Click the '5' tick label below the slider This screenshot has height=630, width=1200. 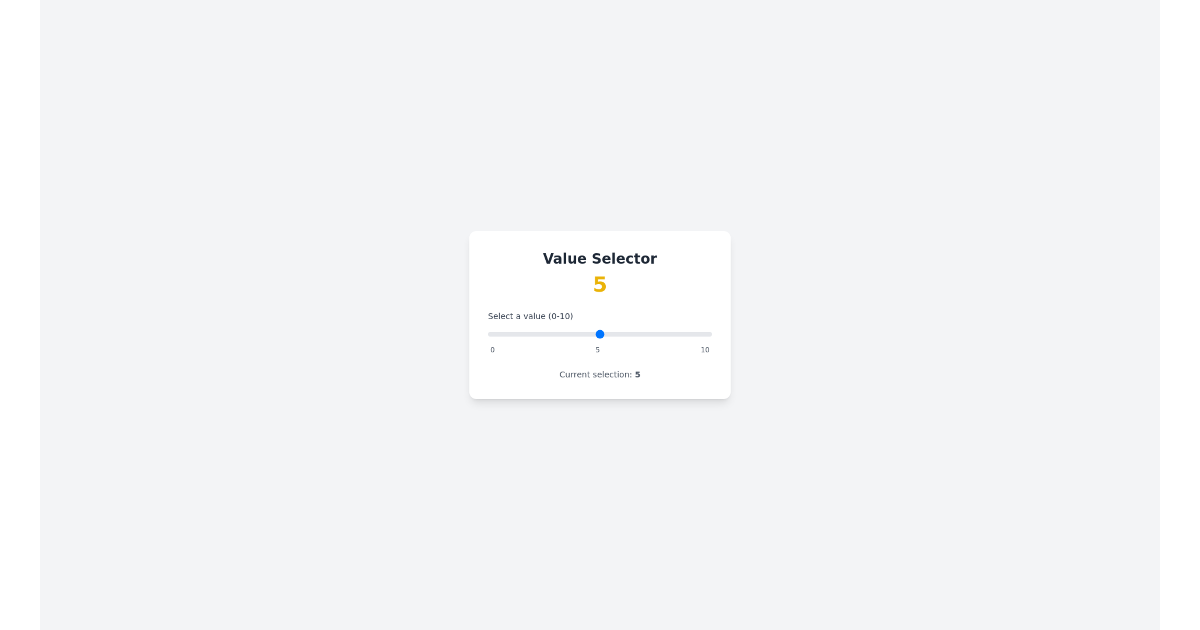[598, 350]
